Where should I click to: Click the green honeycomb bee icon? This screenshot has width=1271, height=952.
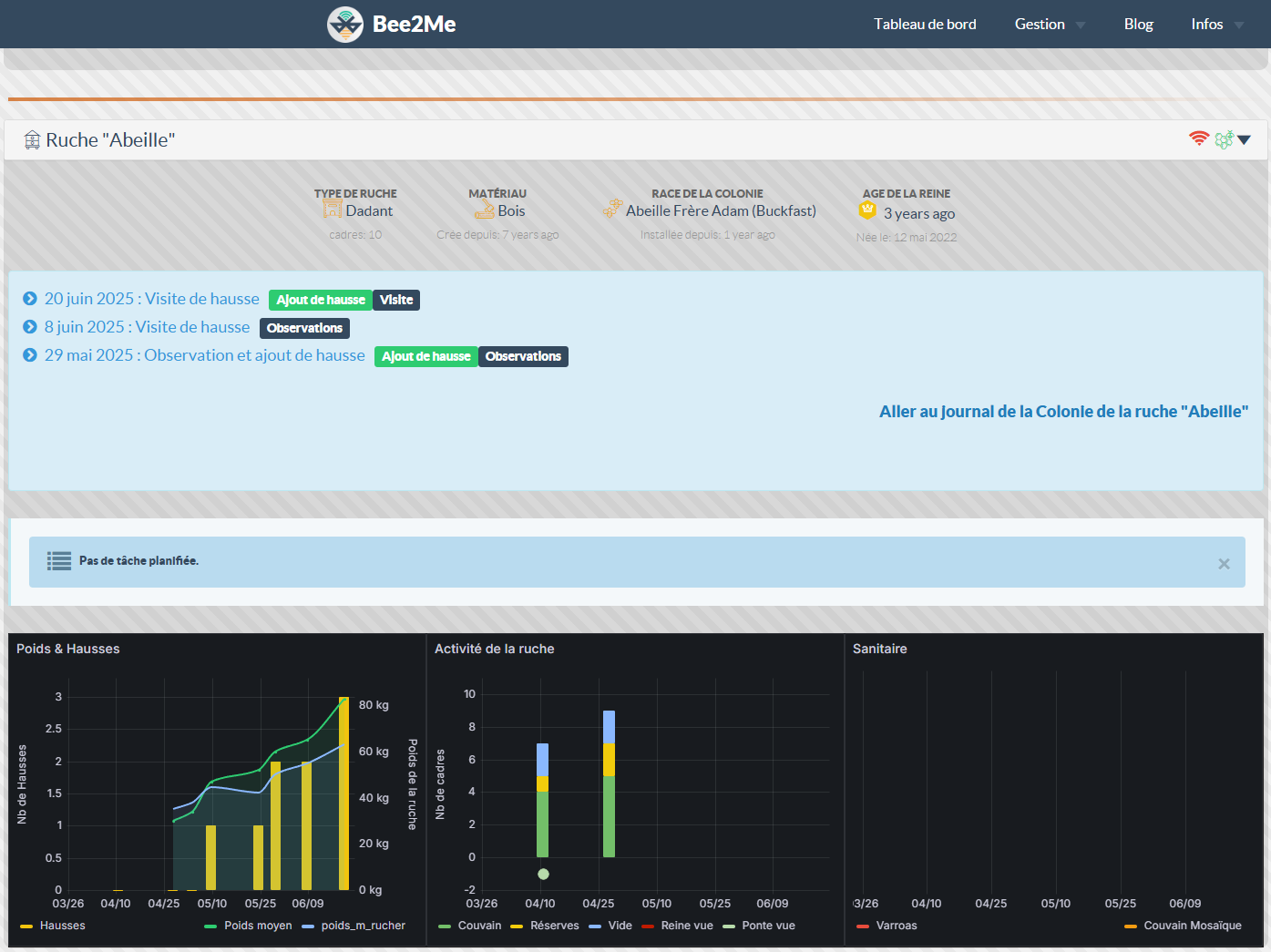point(1224,139)
